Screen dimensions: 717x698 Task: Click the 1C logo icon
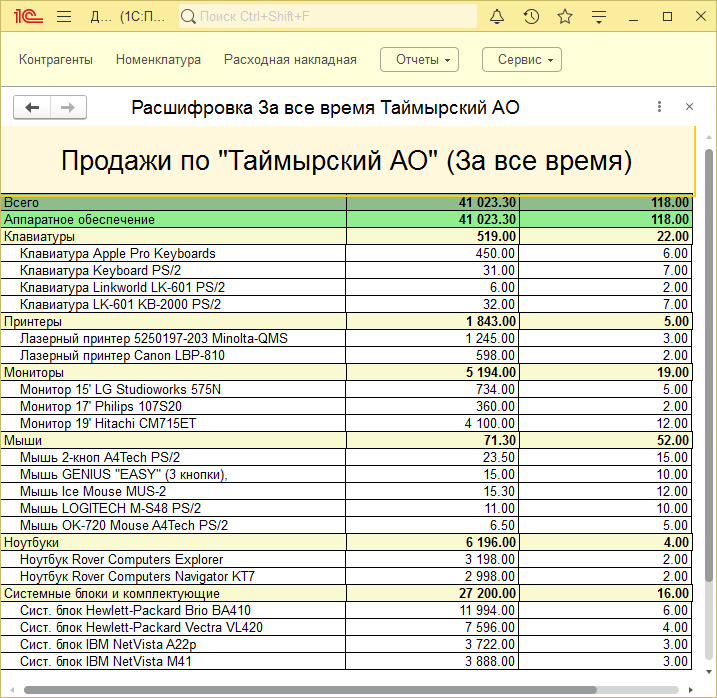(28, 17)
